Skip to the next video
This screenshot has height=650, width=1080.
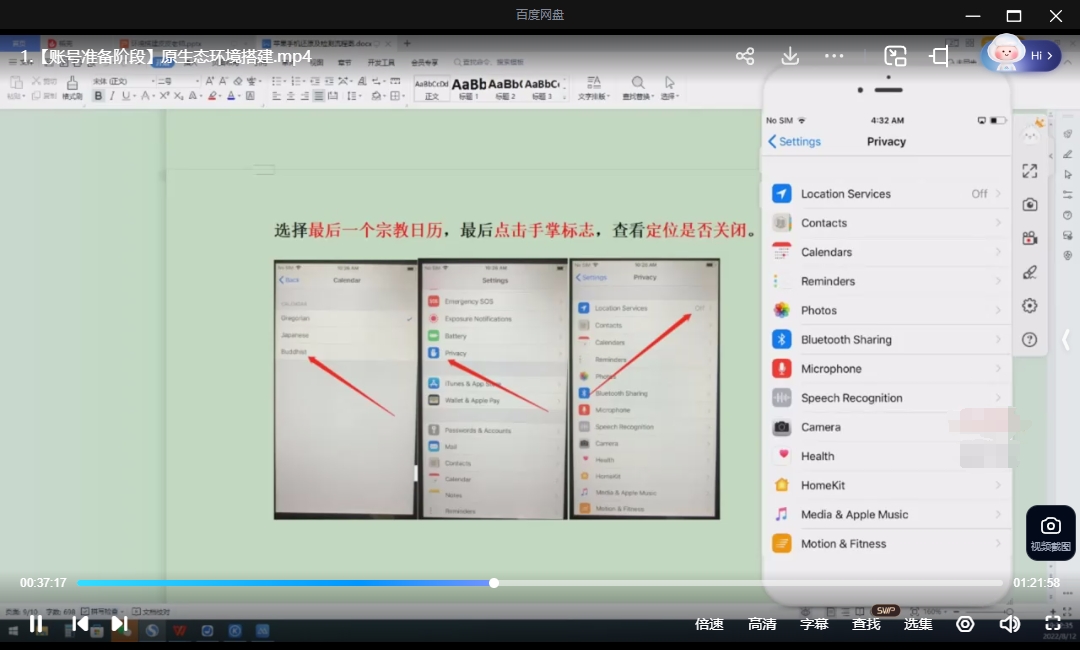(119, 624)
